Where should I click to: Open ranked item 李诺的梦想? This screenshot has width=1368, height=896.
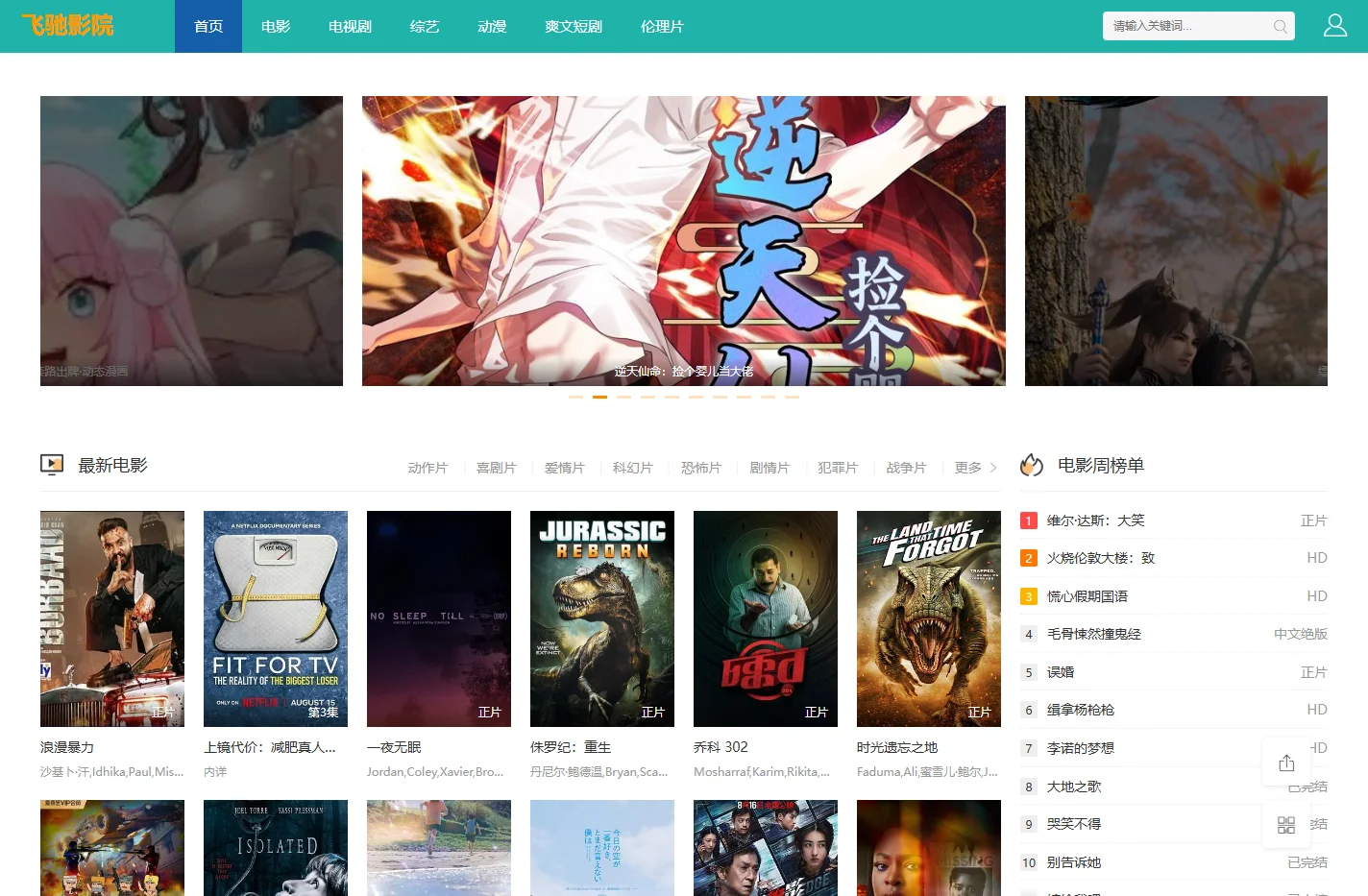1081,748
